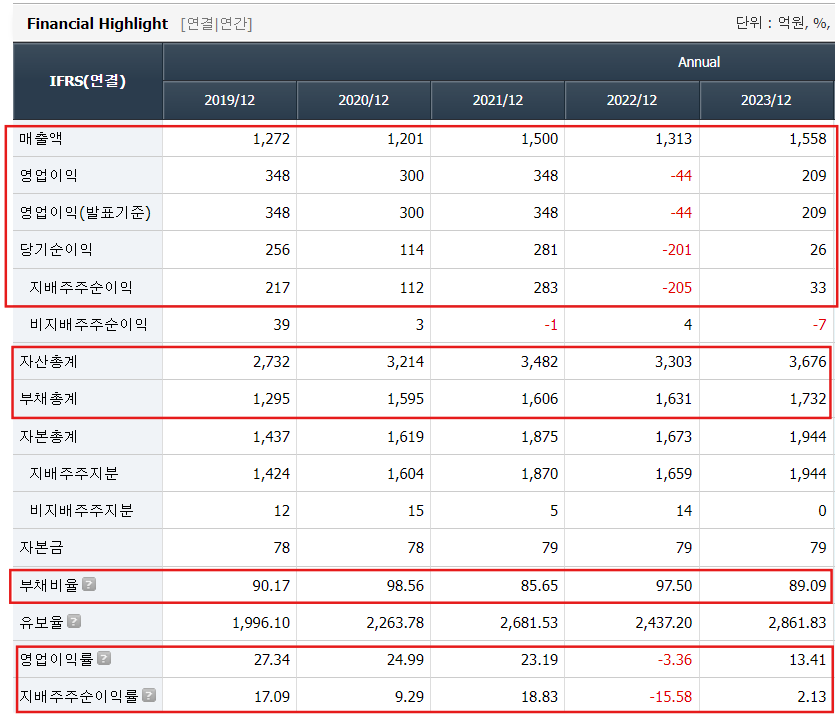Select the 2022/12 column header

[x=632, y=100]
